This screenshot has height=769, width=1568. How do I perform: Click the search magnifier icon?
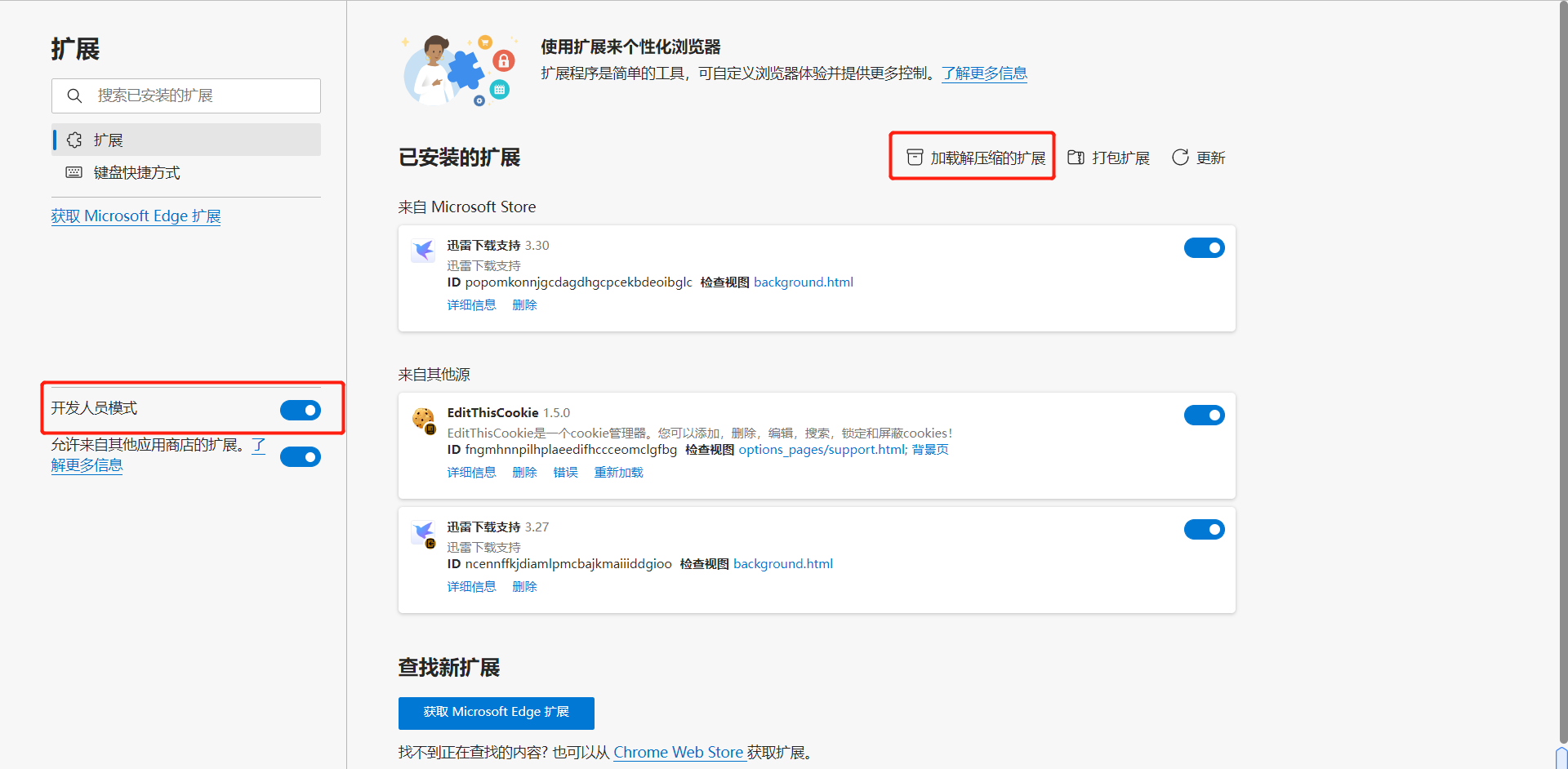tap(74, 96)
